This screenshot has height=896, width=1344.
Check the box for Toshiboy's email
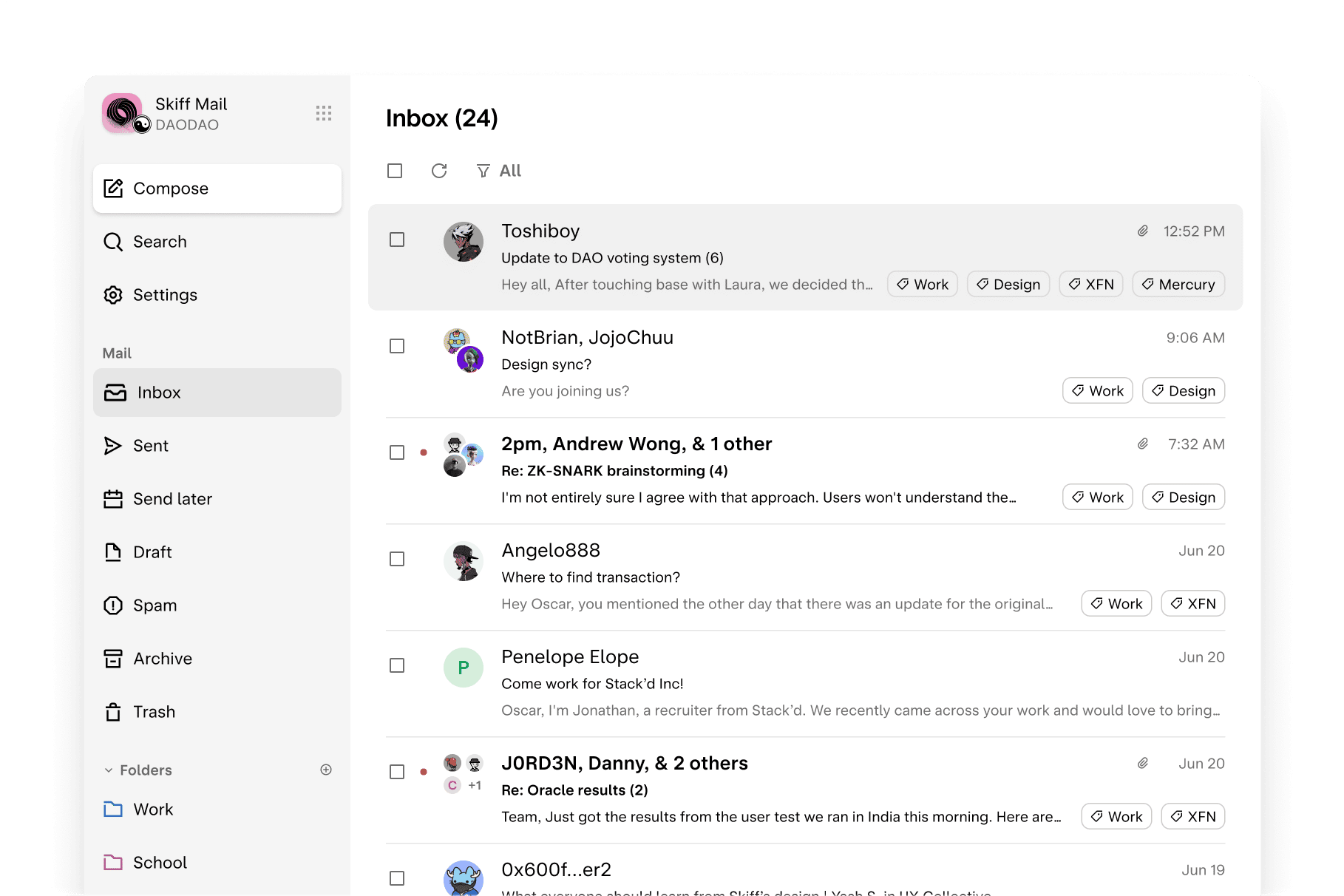397,240
